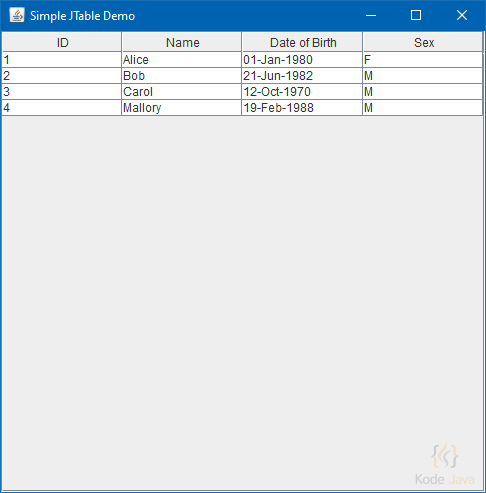Image resolution: width=486 pixels, height=493 pixels.
Task: Click the Sex column header
Action: click(x=423, y=42)
